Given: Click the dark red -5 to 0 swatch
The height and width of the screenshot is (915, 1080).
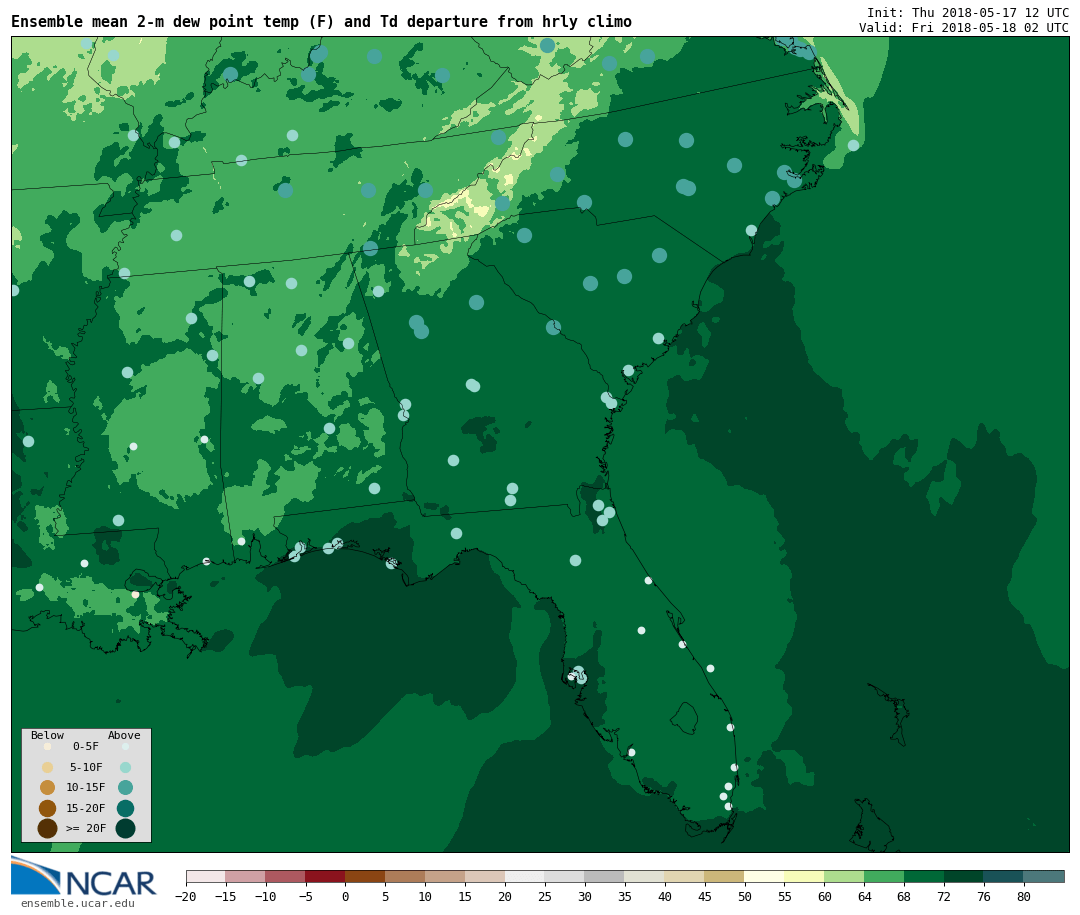Looking at the screenshot, I should click(x=325, y=876).
